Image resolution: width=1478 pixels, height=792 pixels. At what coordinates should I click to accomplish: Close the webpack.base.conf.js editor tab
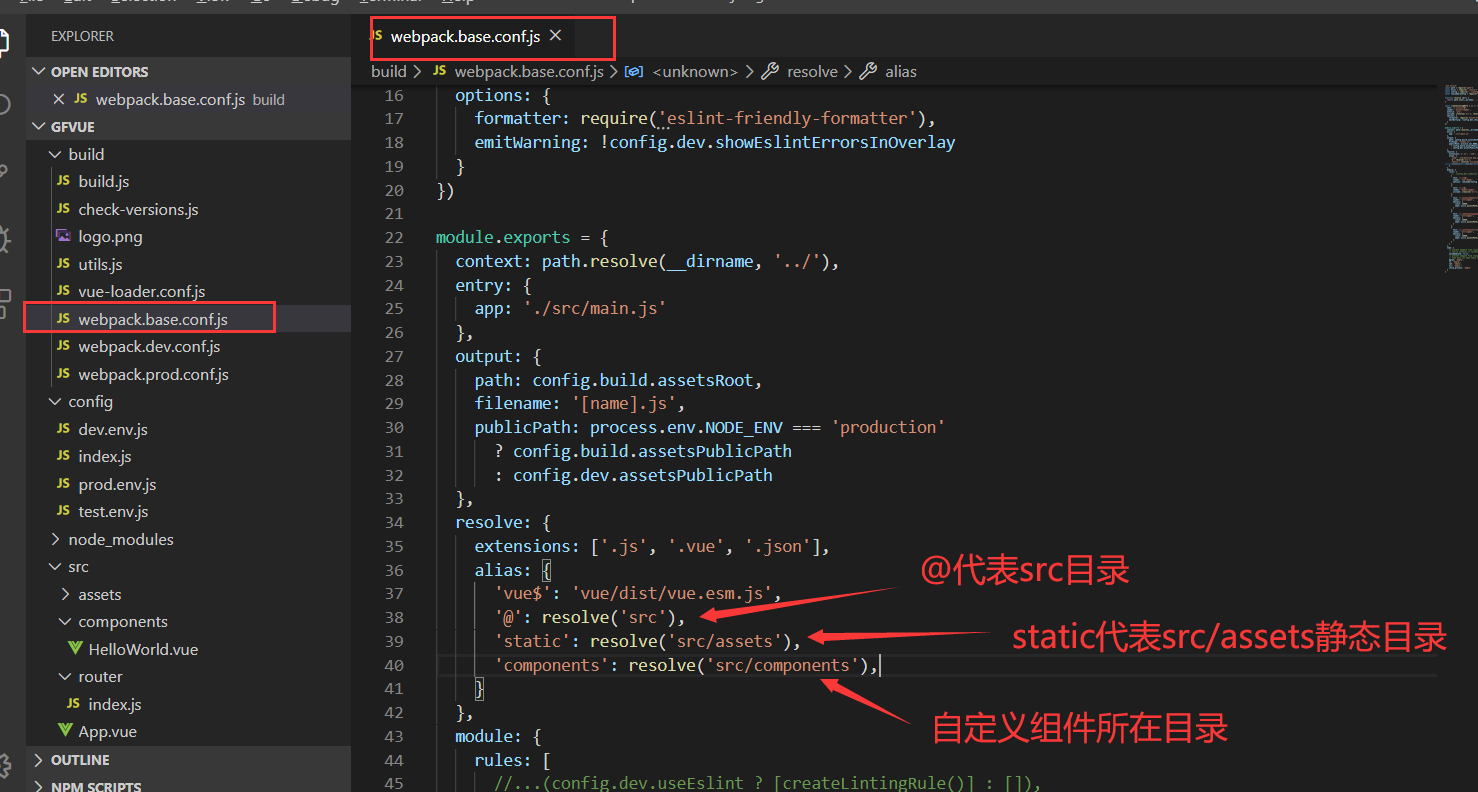tap(555, 36)
